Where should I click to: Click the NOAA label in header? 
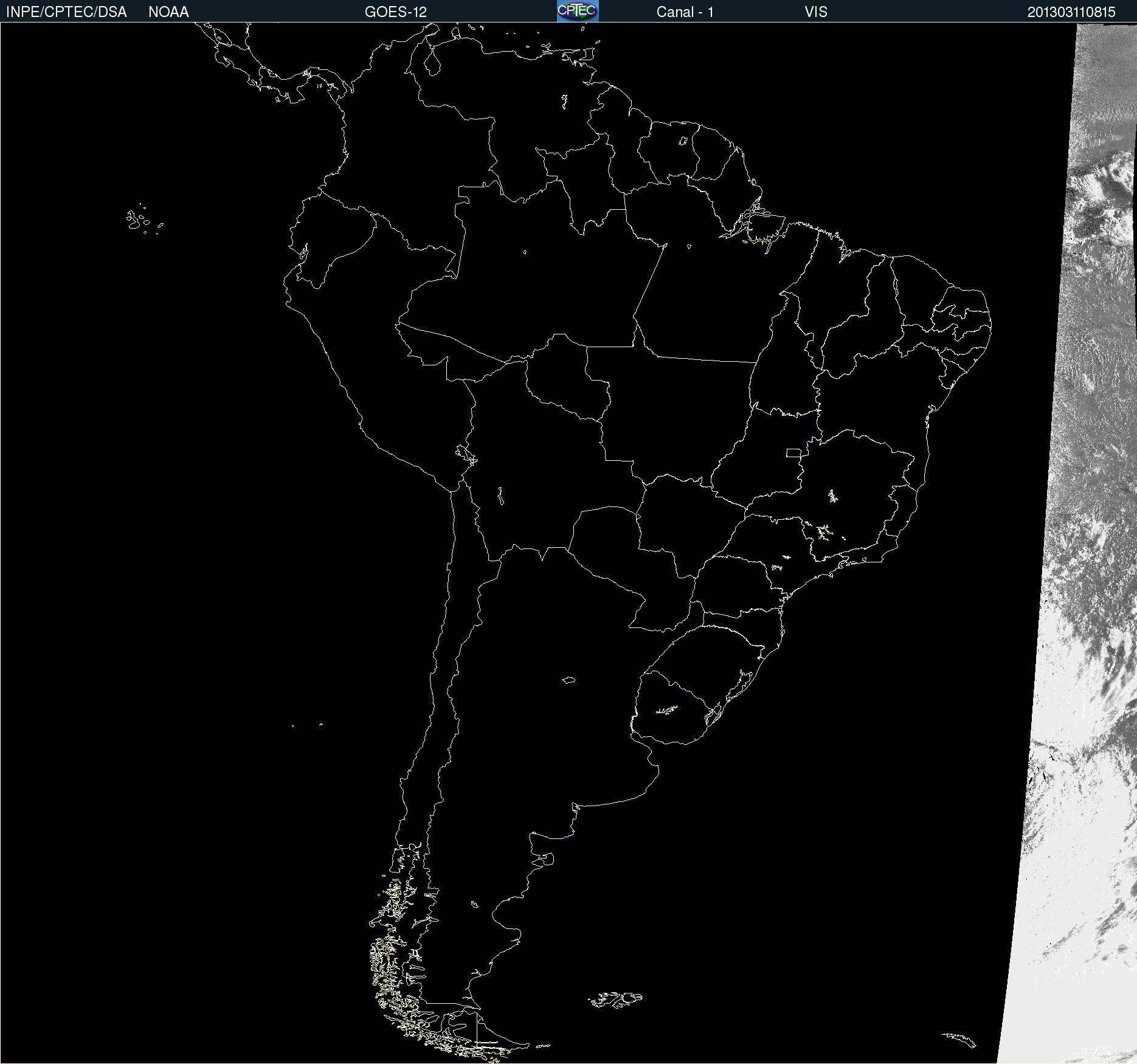point(168,12)
